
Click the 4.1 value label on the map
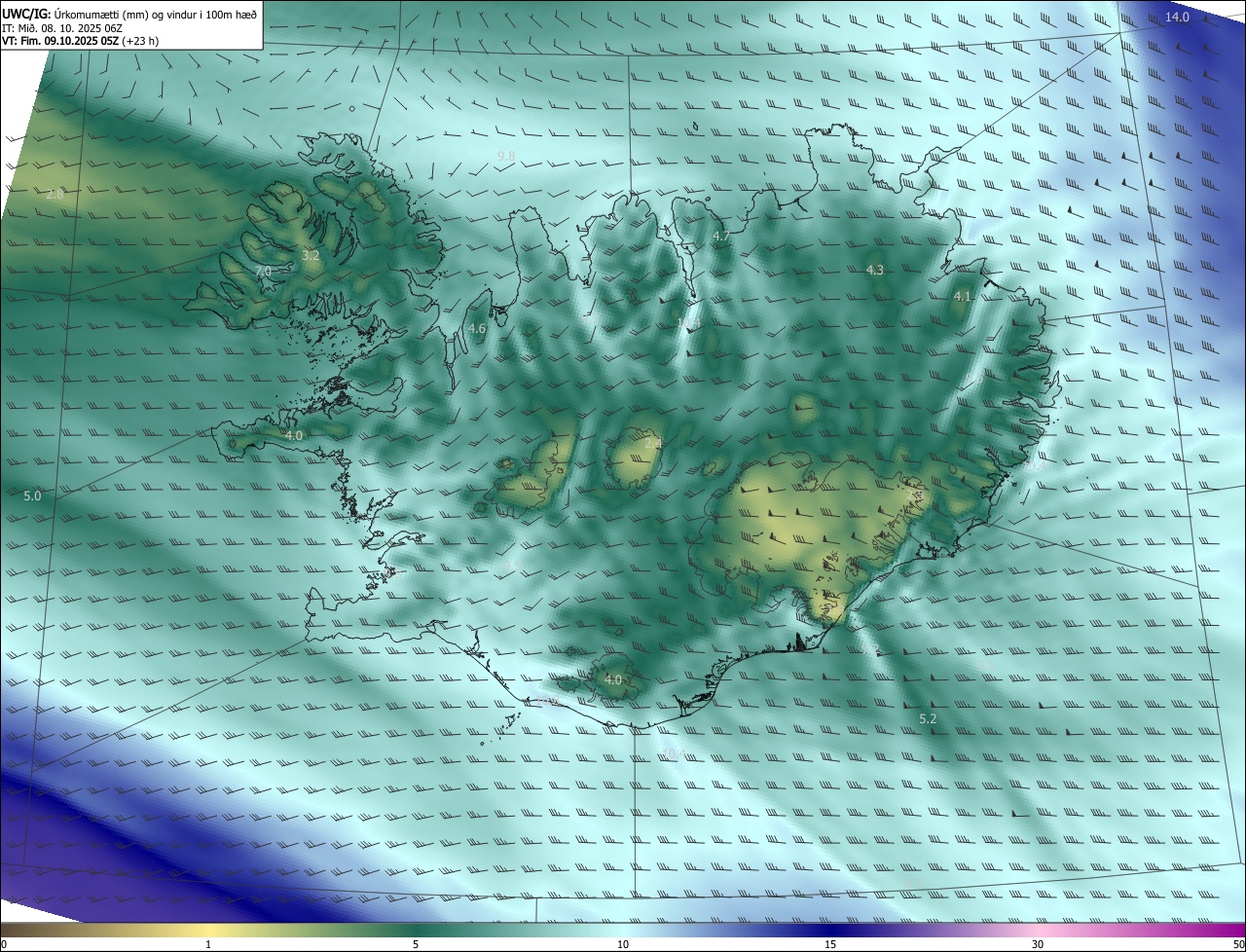(963, 296)
